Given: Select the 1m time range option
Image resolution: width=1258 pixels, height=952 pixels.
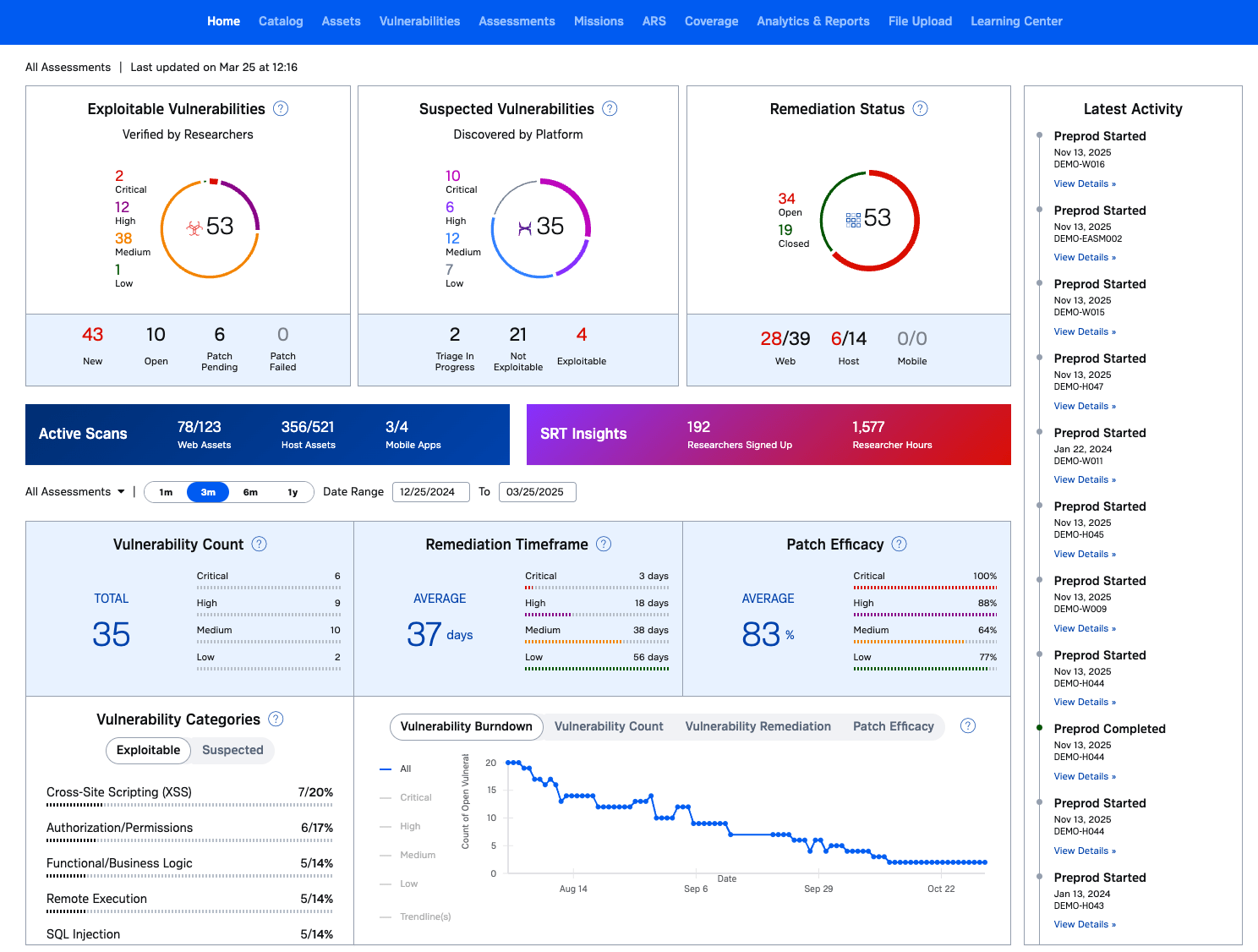Looking at the screenshot, I should [166, 492].
